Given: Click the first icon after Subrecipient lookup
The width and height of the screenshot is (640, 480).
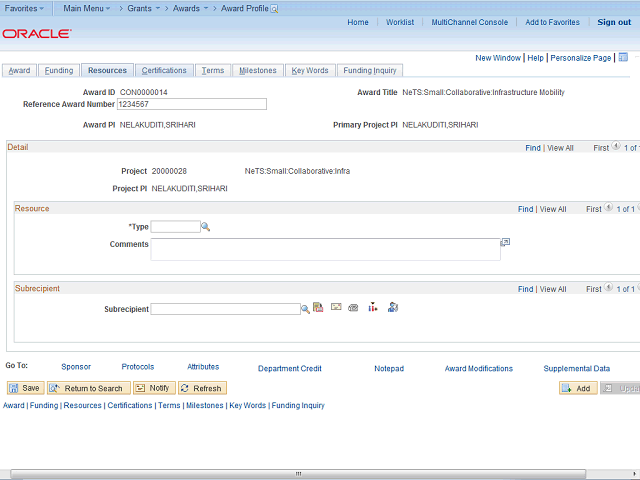Looking at the screenshot, I should tap(318, 308).
